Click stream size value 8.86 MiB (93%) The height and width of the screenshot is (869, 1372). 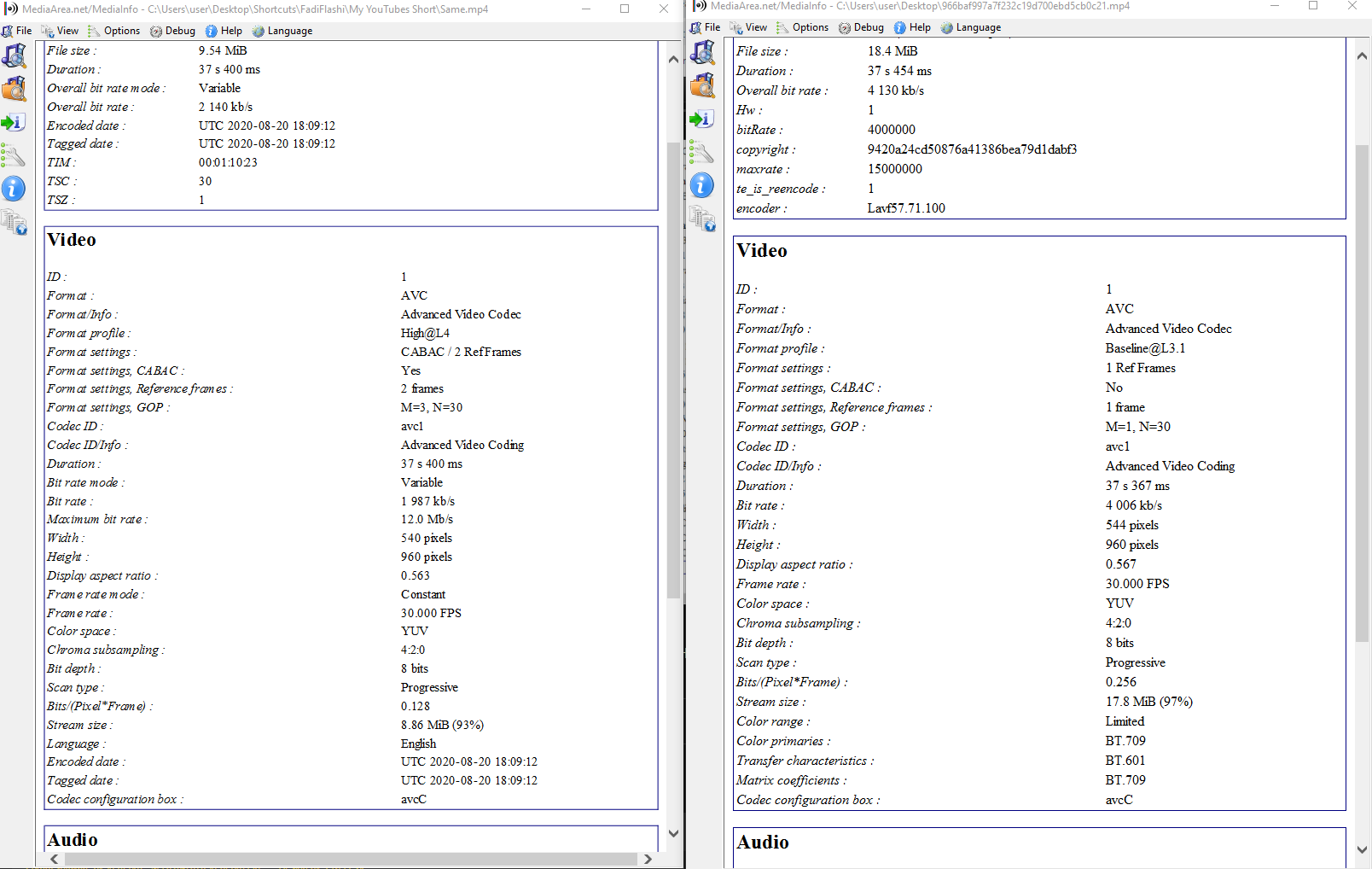442,725
